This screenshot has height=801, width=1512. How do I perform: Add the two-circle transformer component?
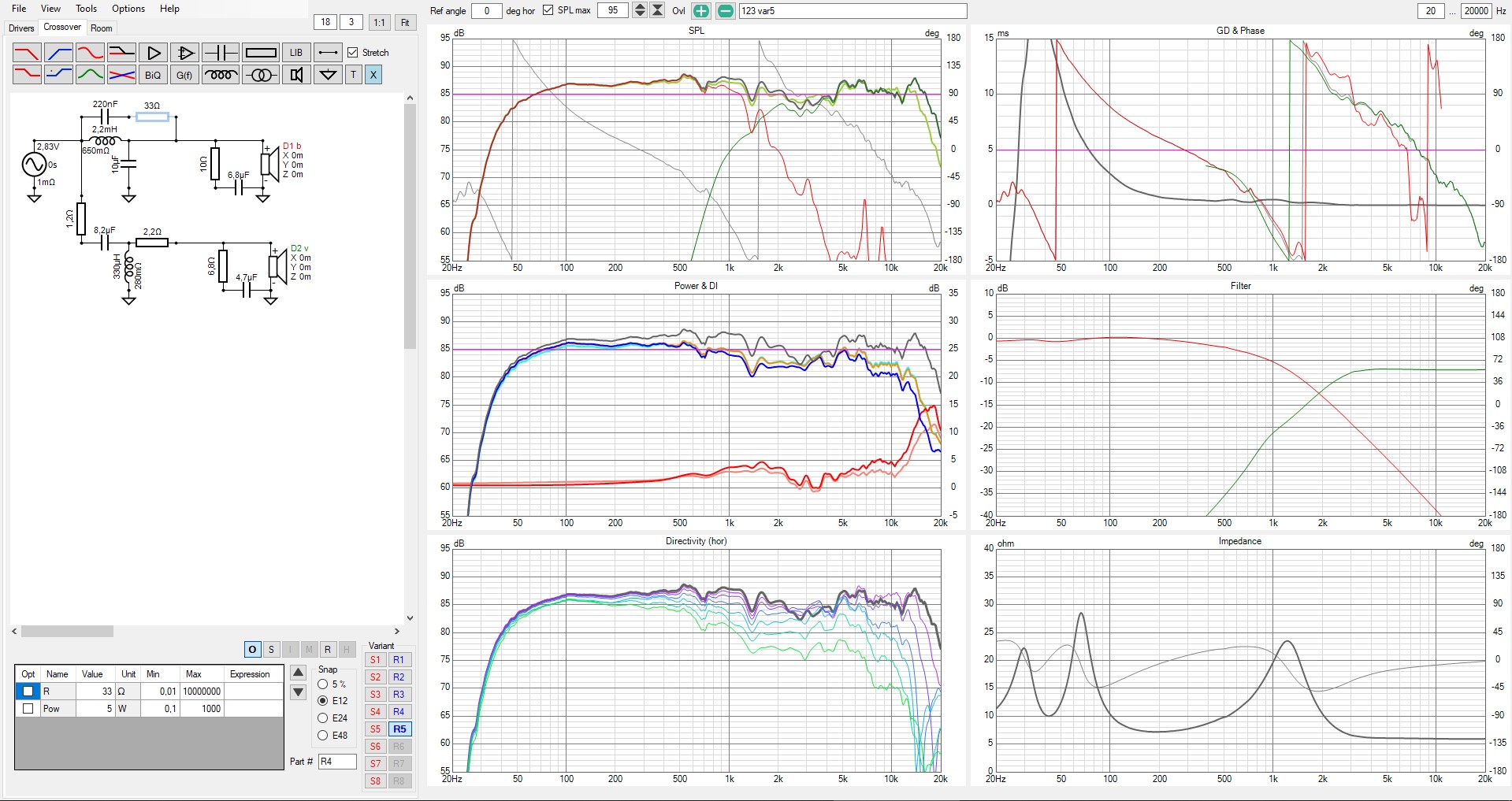261,75
